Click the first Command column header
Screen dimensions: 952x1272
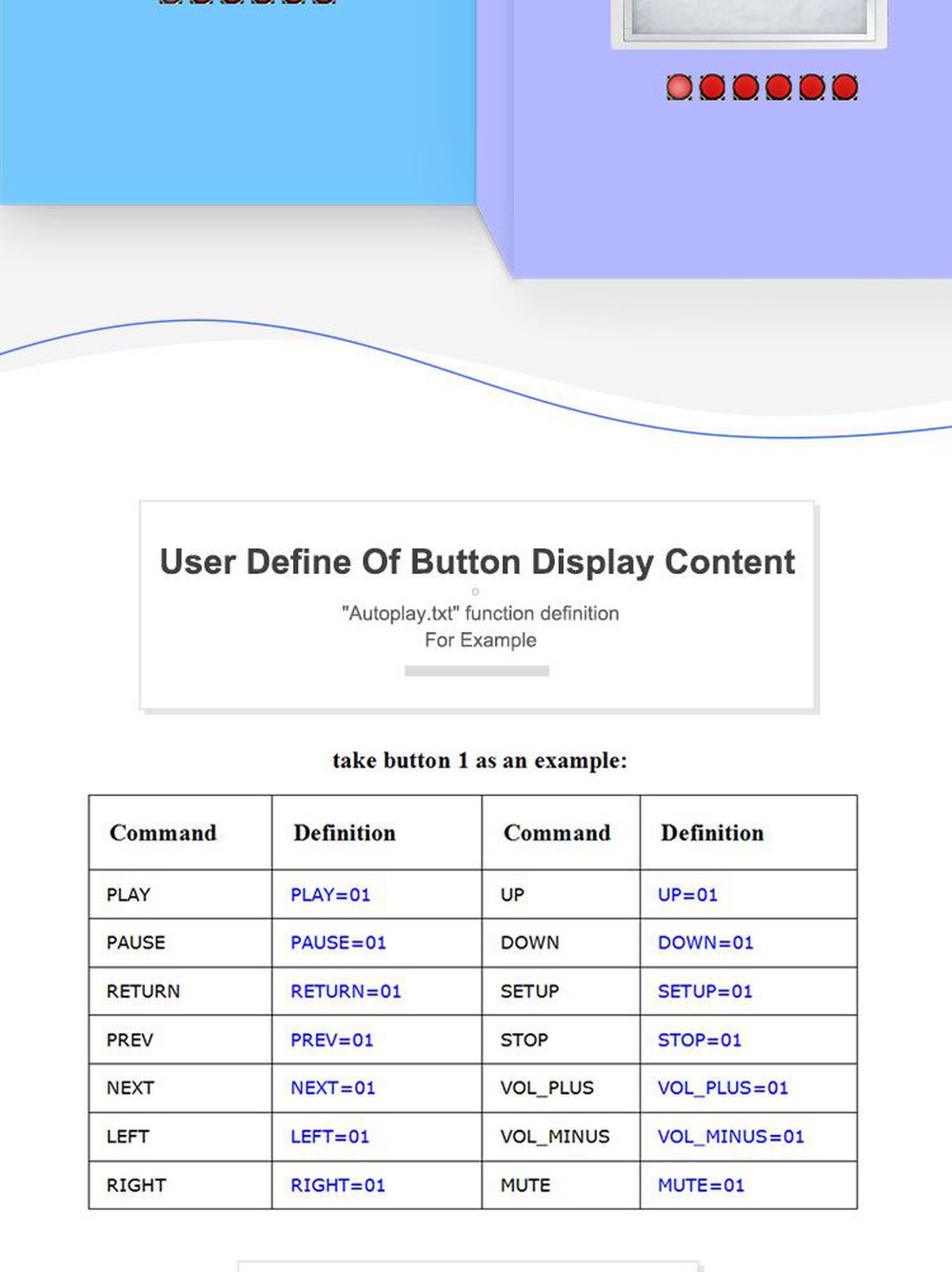pos(163,833)
